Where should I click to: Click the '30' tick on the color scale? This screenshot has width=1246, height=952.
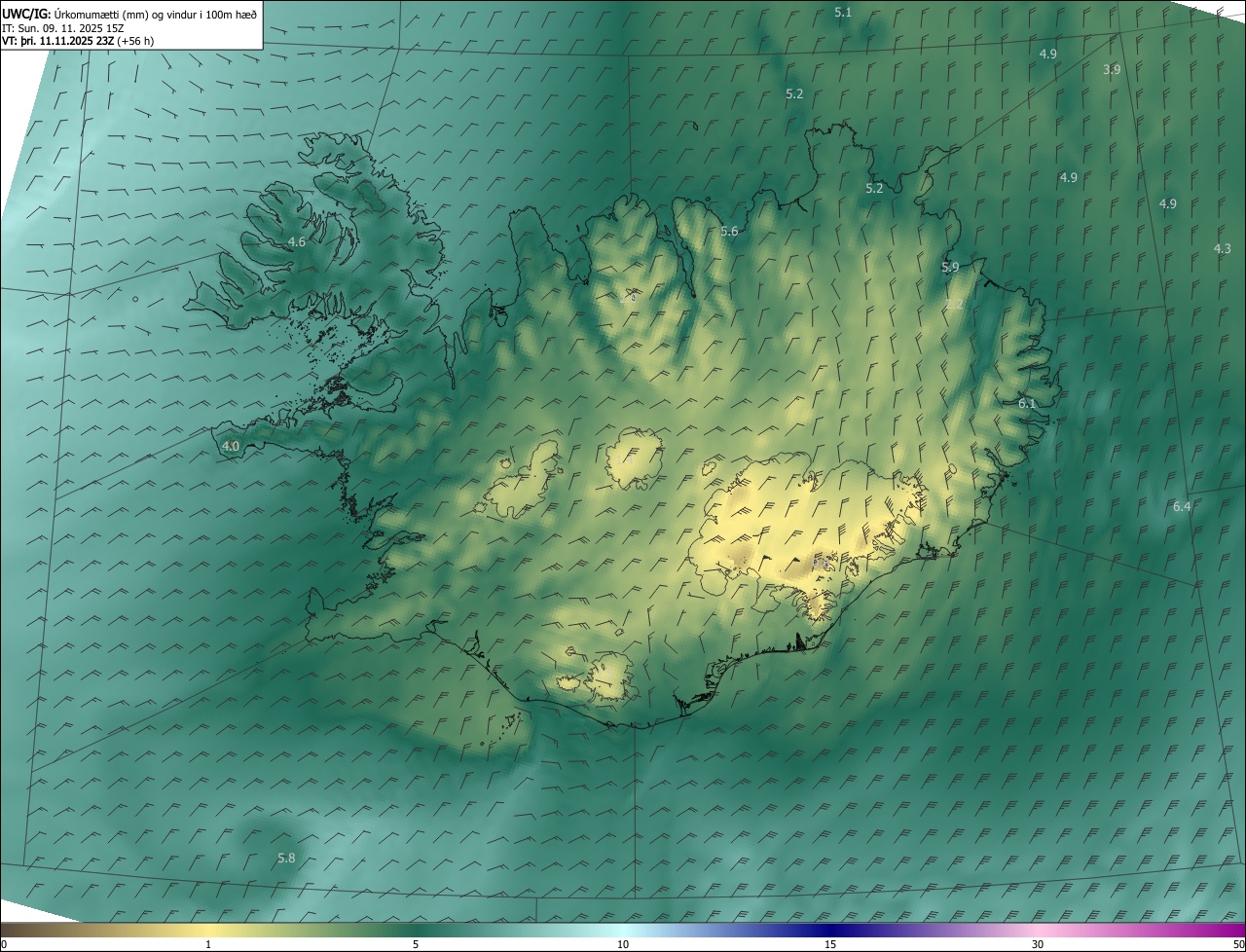click(1038, 944)
